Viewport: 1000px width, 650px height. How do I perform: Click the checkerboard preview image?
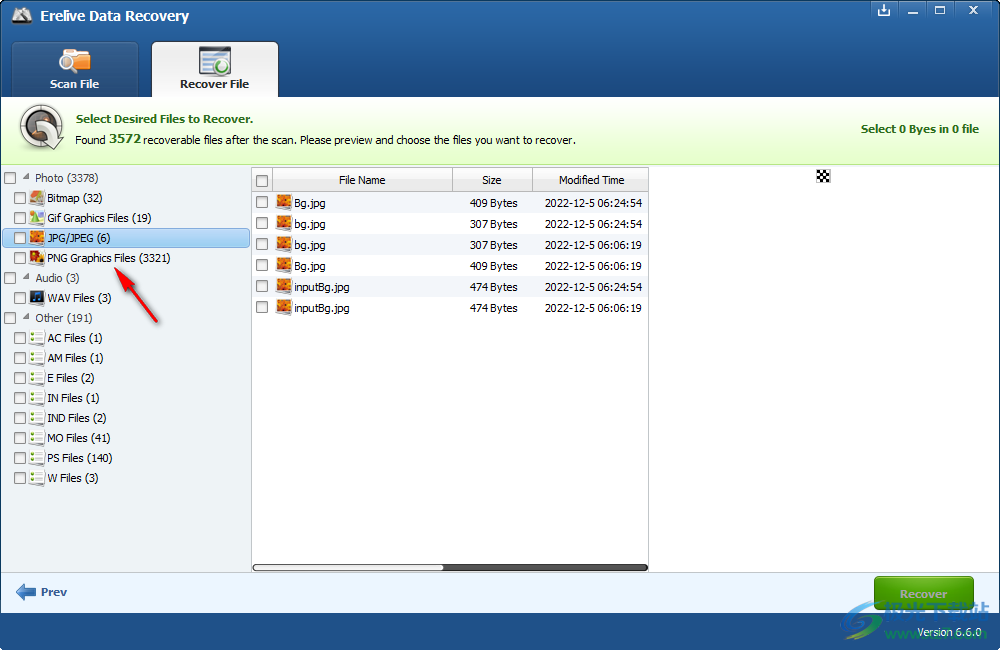[823, 176]
